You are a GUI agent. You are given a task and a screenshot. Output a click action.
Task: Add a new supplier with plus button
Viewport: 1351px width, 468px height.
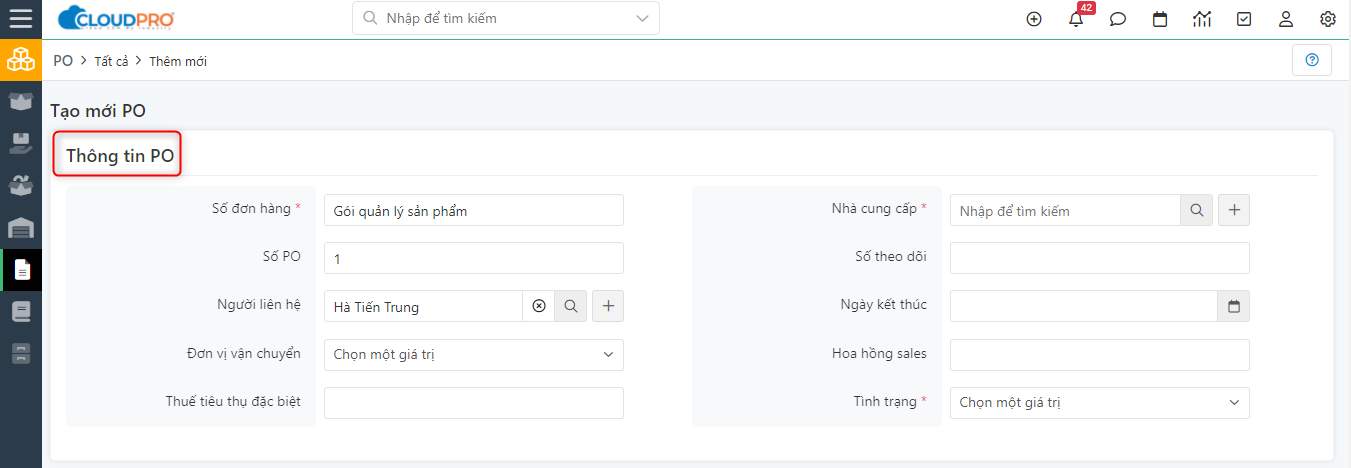(1234, 210)
